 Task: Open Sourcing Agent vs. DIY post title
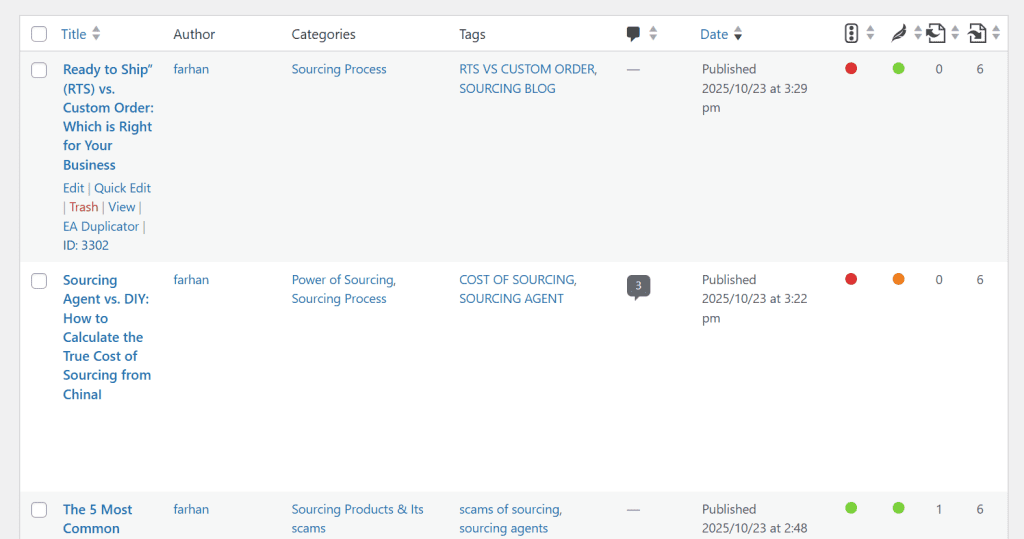coord(106,337)
